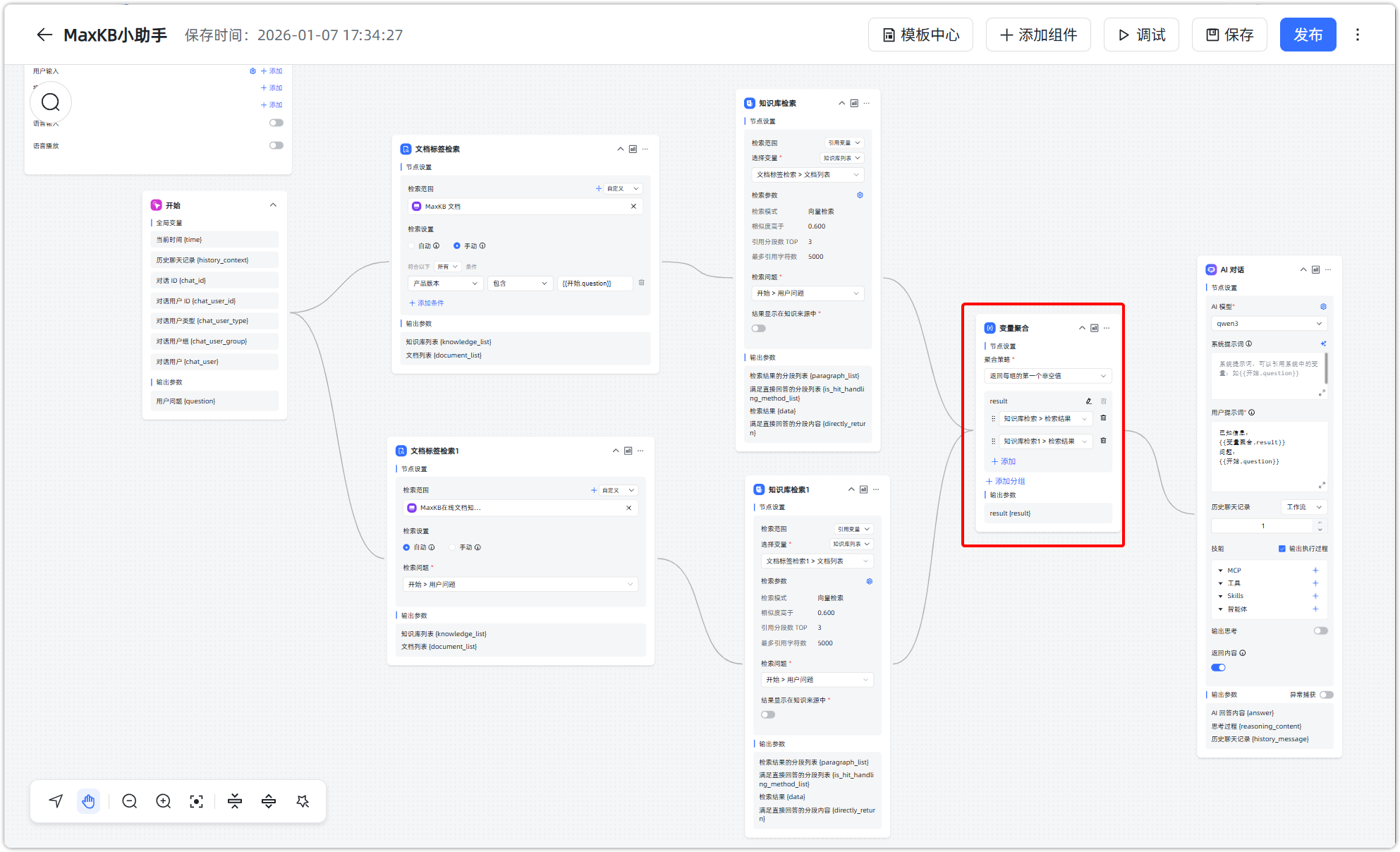Click the auto-arrange star icon

point(303,801)
